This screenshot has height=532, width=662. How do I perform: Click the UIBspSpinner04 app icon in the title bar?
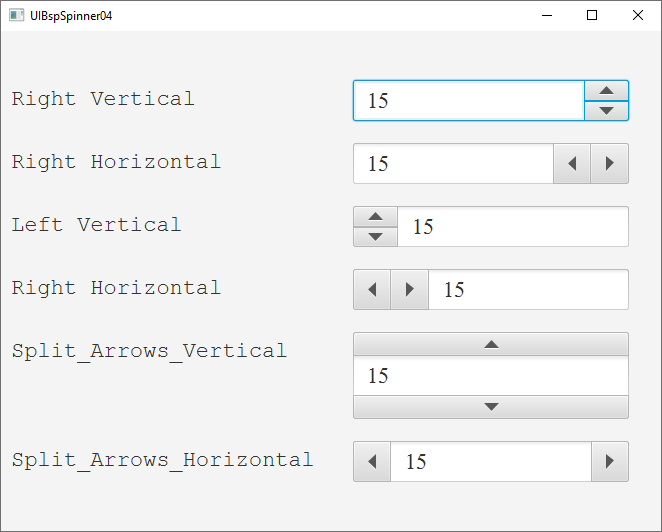17,15
